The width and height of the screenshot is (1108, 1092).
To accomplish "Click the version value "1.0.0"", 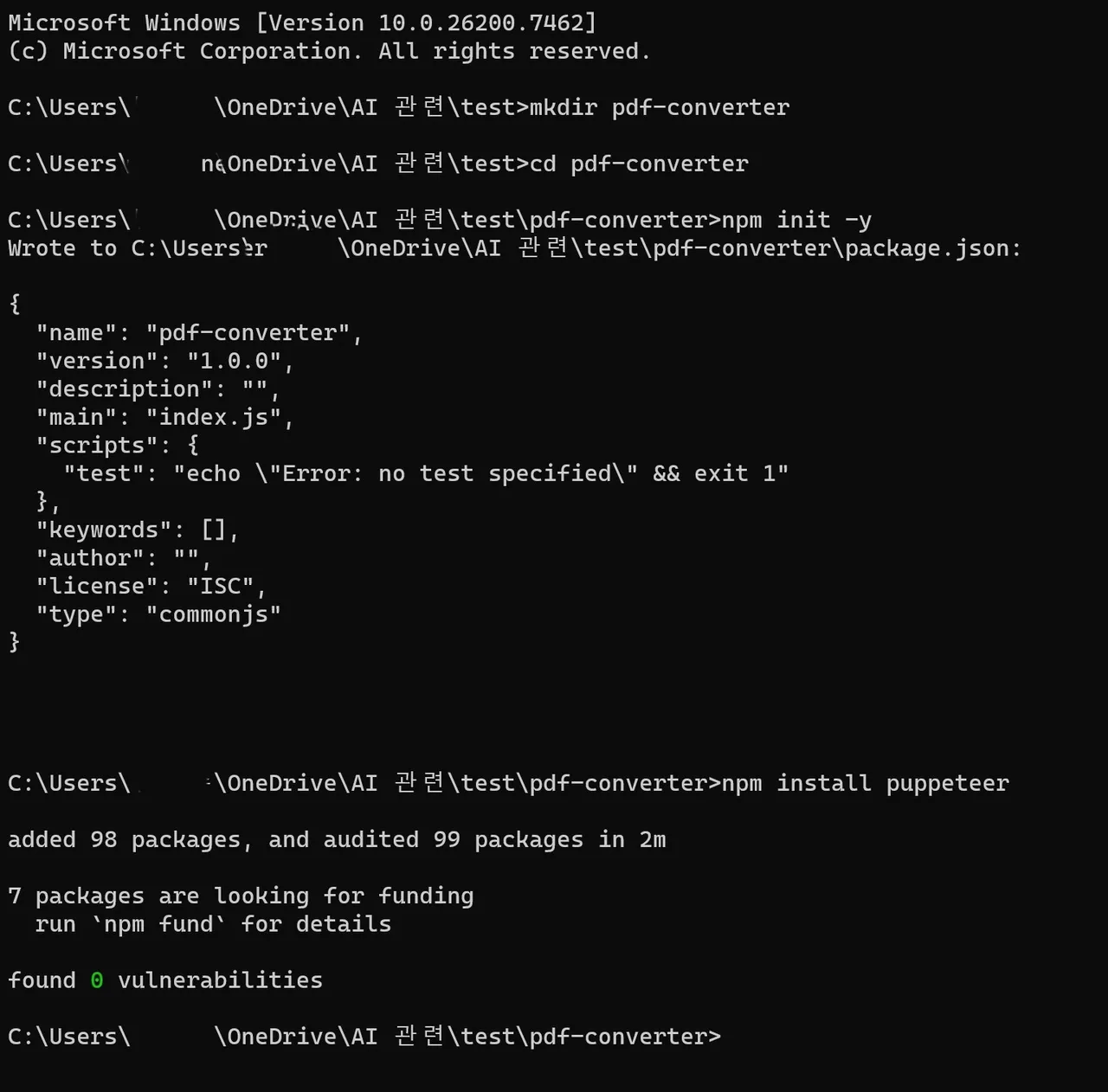I will [x=234, y=361].
